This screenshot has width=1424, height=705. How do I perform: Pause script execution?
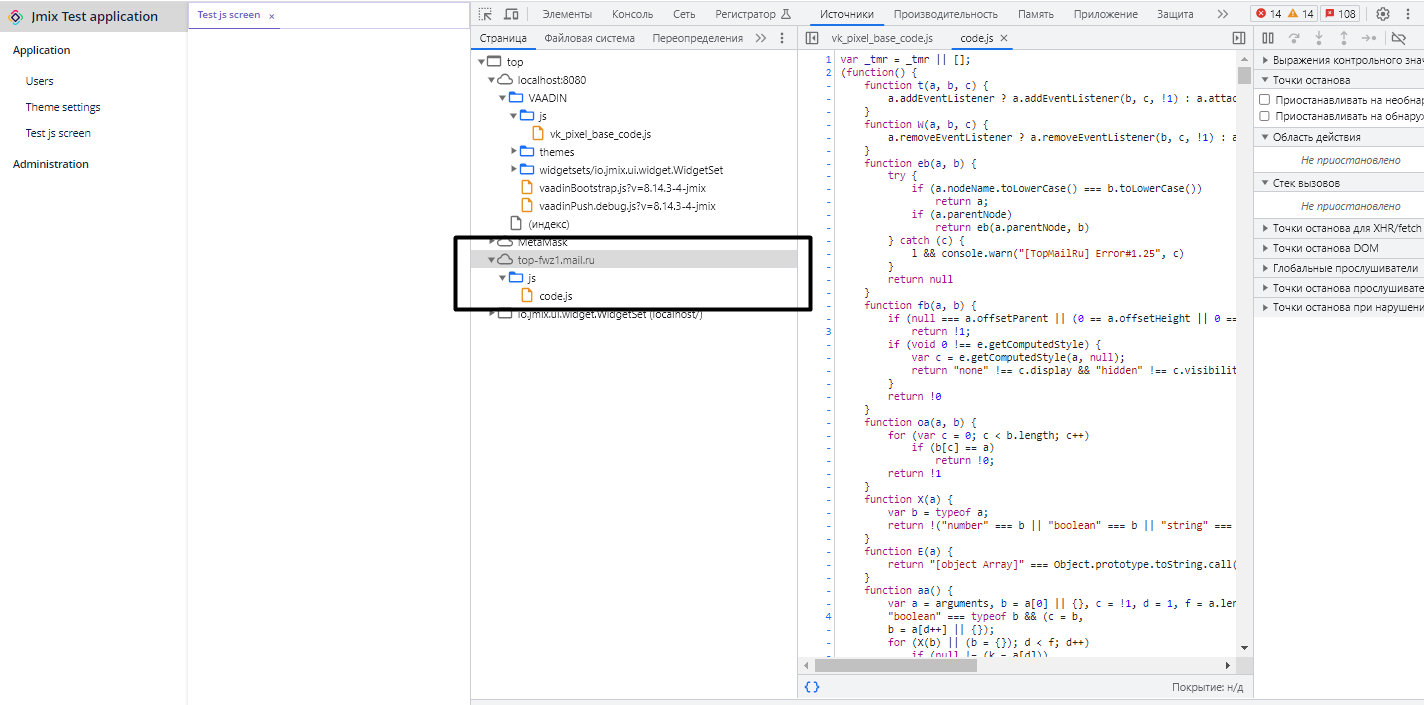point(1268,38)
